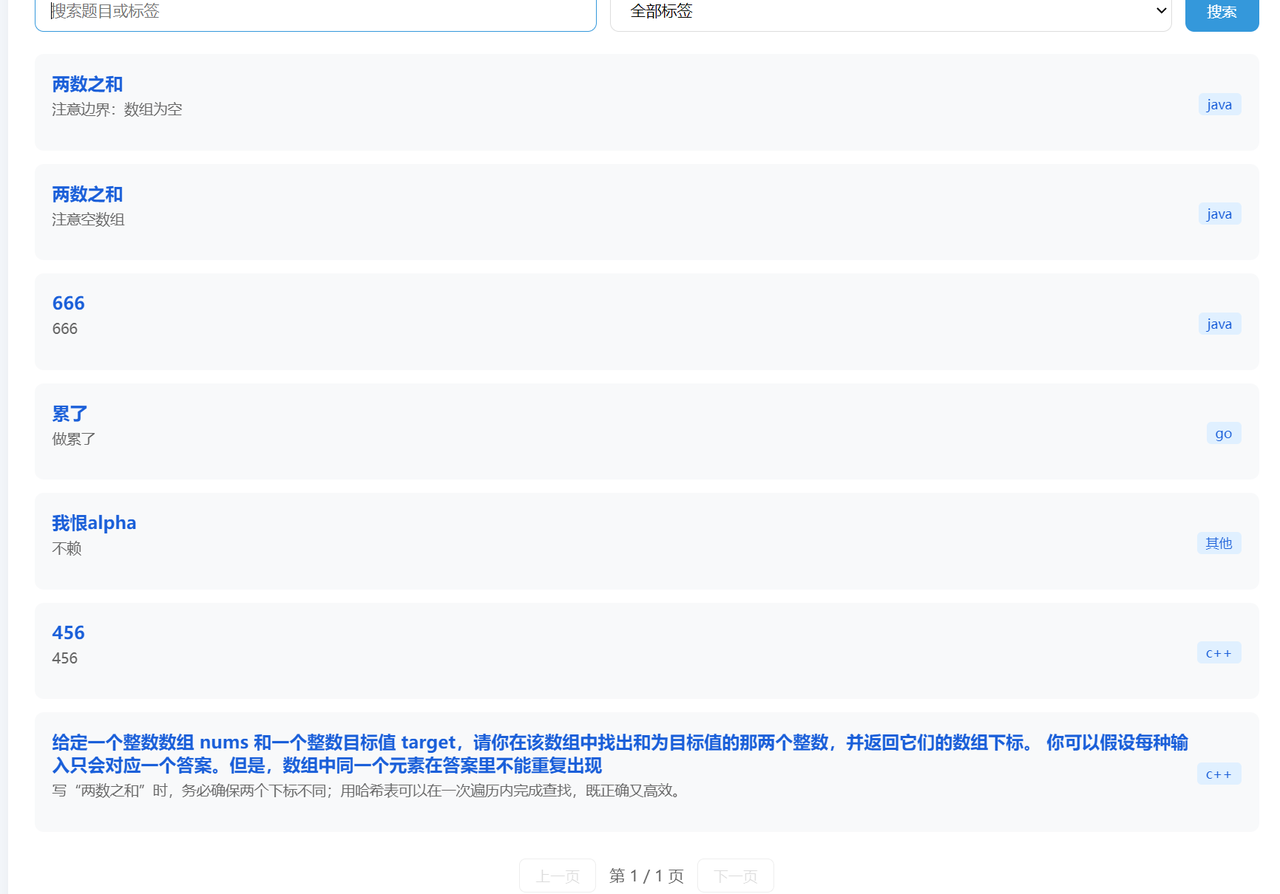Open the 456 problem title
Screen dimensions: 1280x894
point(68,633)
